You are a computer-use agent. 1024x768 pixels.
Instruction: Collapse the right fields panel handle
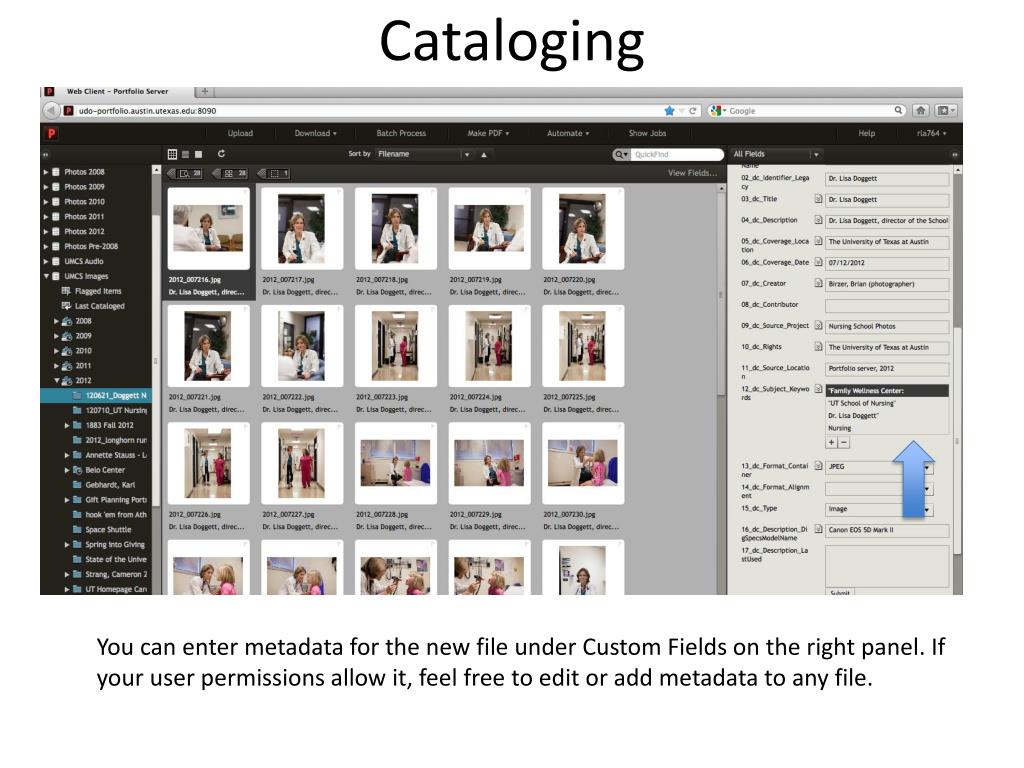pos(955,155)
